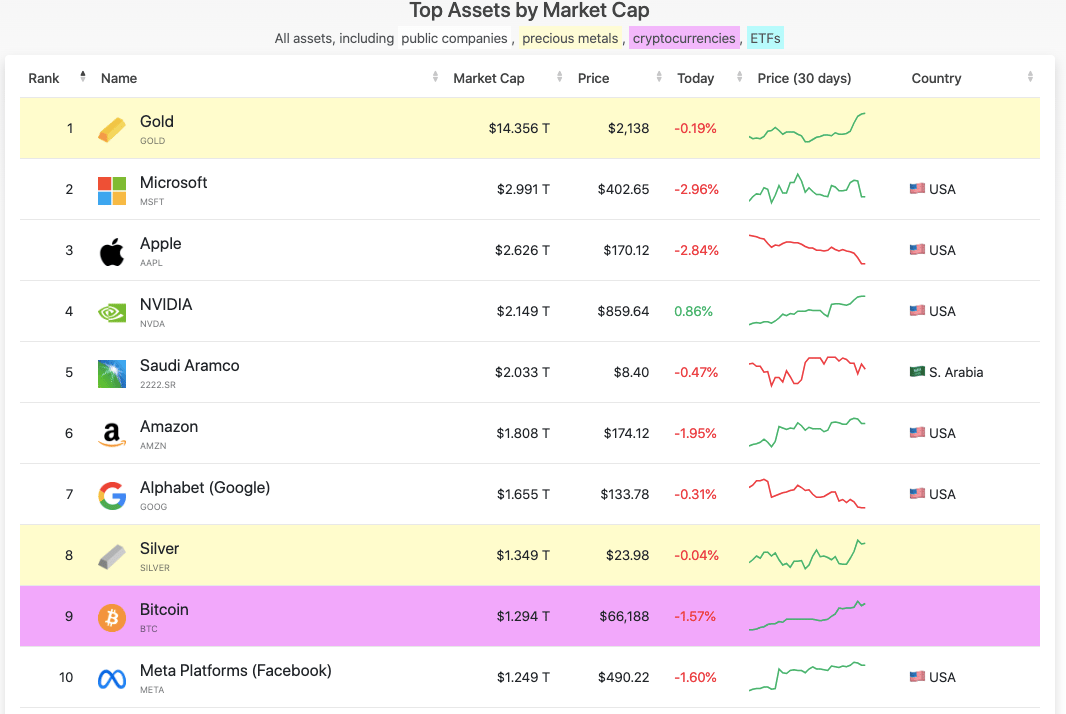Click the USA flag in NVIDIA row
Viewport: 1066px width, 714px height.
[x=917, y=311]
